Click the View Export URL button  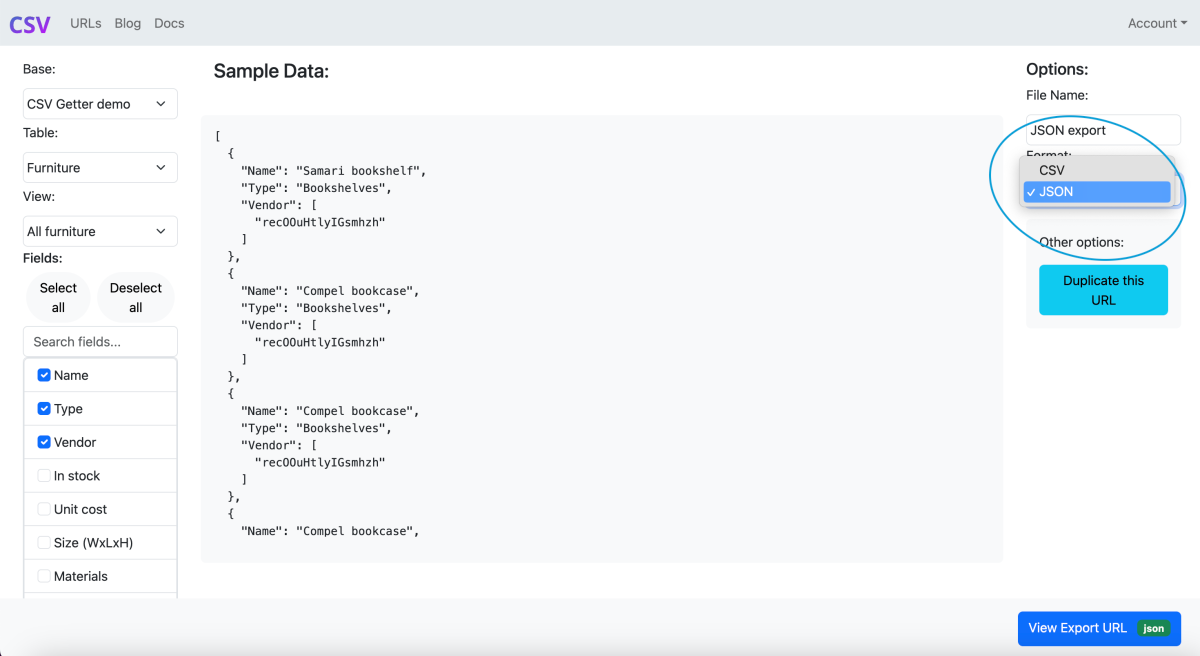tap(1078, 628)
